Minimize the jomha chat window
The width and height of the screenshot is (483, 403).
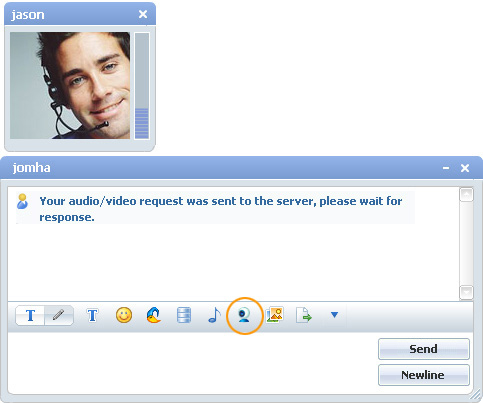[x=446, y=168]
